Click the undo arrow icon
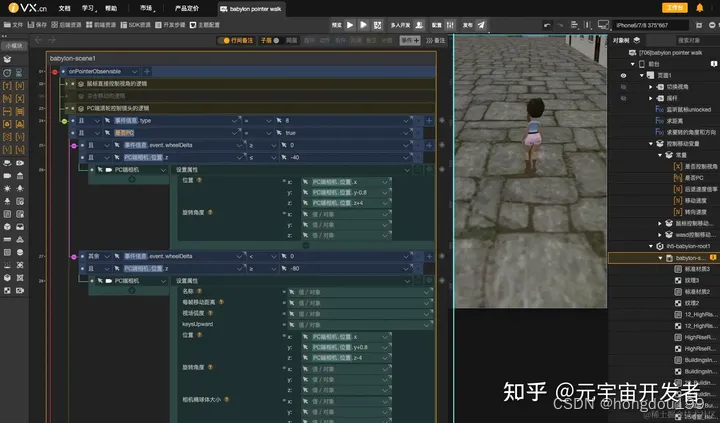Image resolution: width=720 pixels, height=423 pixels. (x=547, y=25)
